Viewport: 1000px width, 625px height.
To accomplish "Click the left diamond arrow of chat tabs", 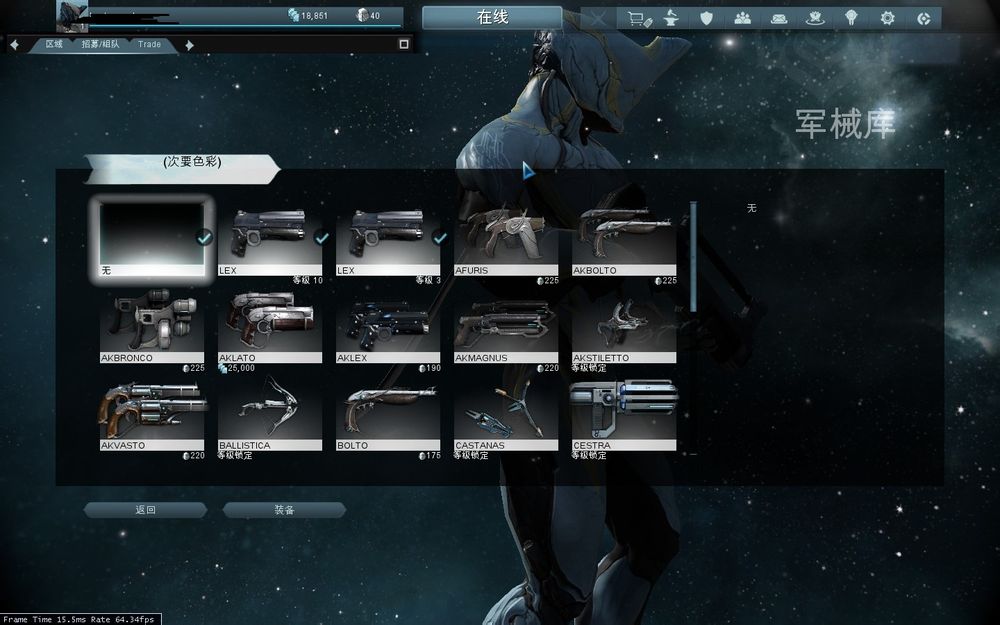I will (14, 44).
